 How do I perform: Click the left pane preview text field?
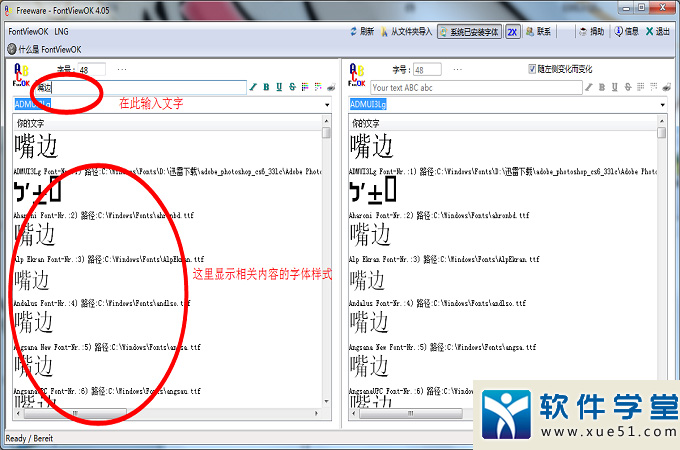coord(141,88)
